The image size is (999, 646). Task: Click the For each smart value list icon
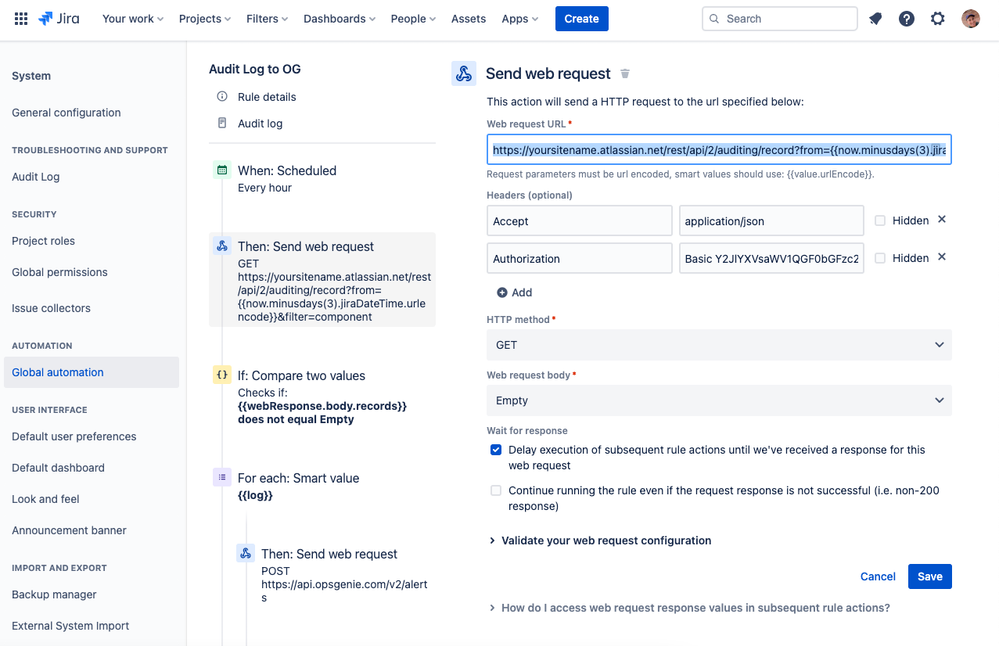(222, 477)
